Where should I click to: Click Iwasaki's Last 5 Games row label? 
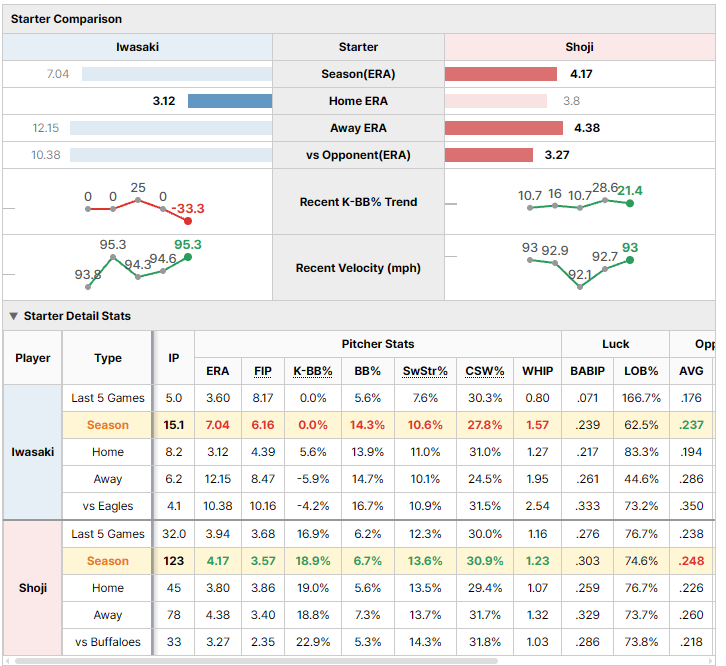click(x=107, y=398)
